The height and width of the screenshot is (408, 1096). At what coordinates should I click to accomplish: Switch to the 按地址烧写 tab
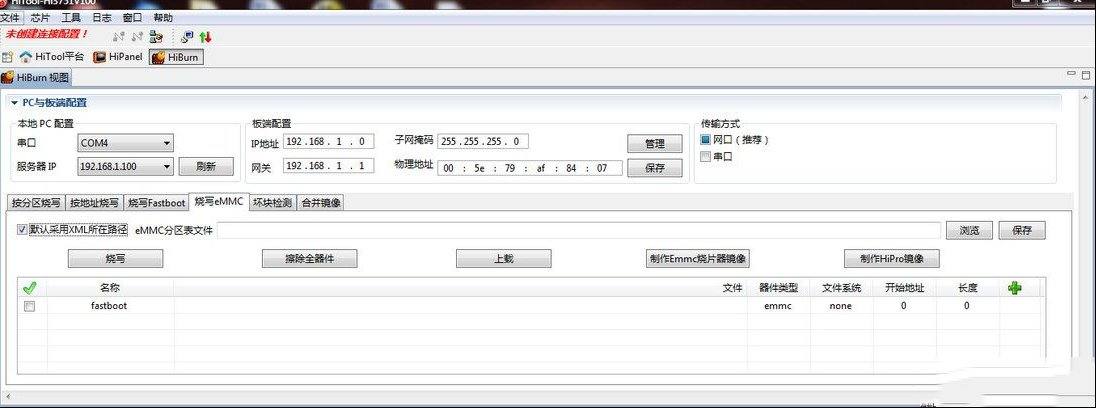[94, 203]
